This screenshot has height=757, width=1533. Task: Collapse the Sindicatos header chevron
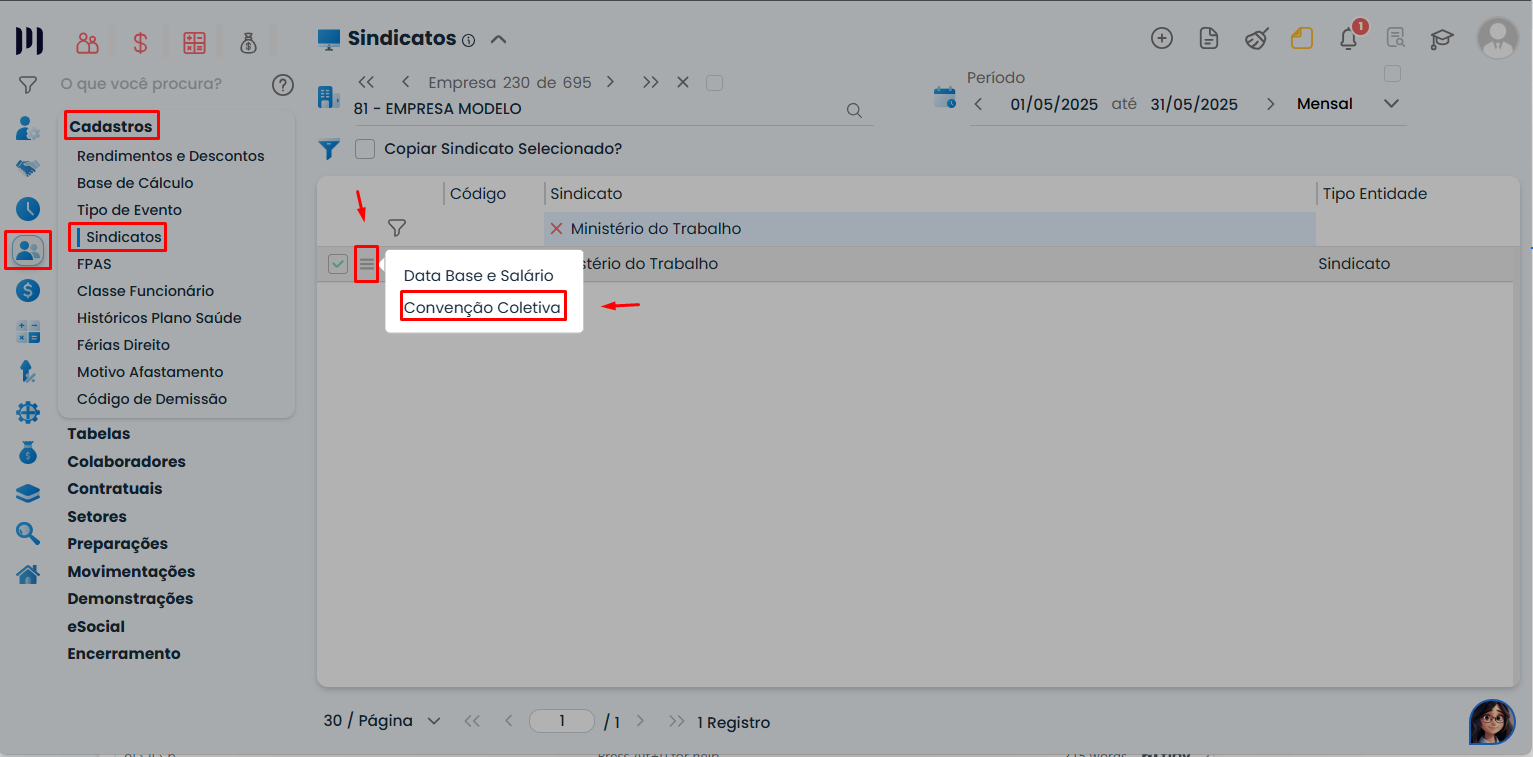coord(498,39)
